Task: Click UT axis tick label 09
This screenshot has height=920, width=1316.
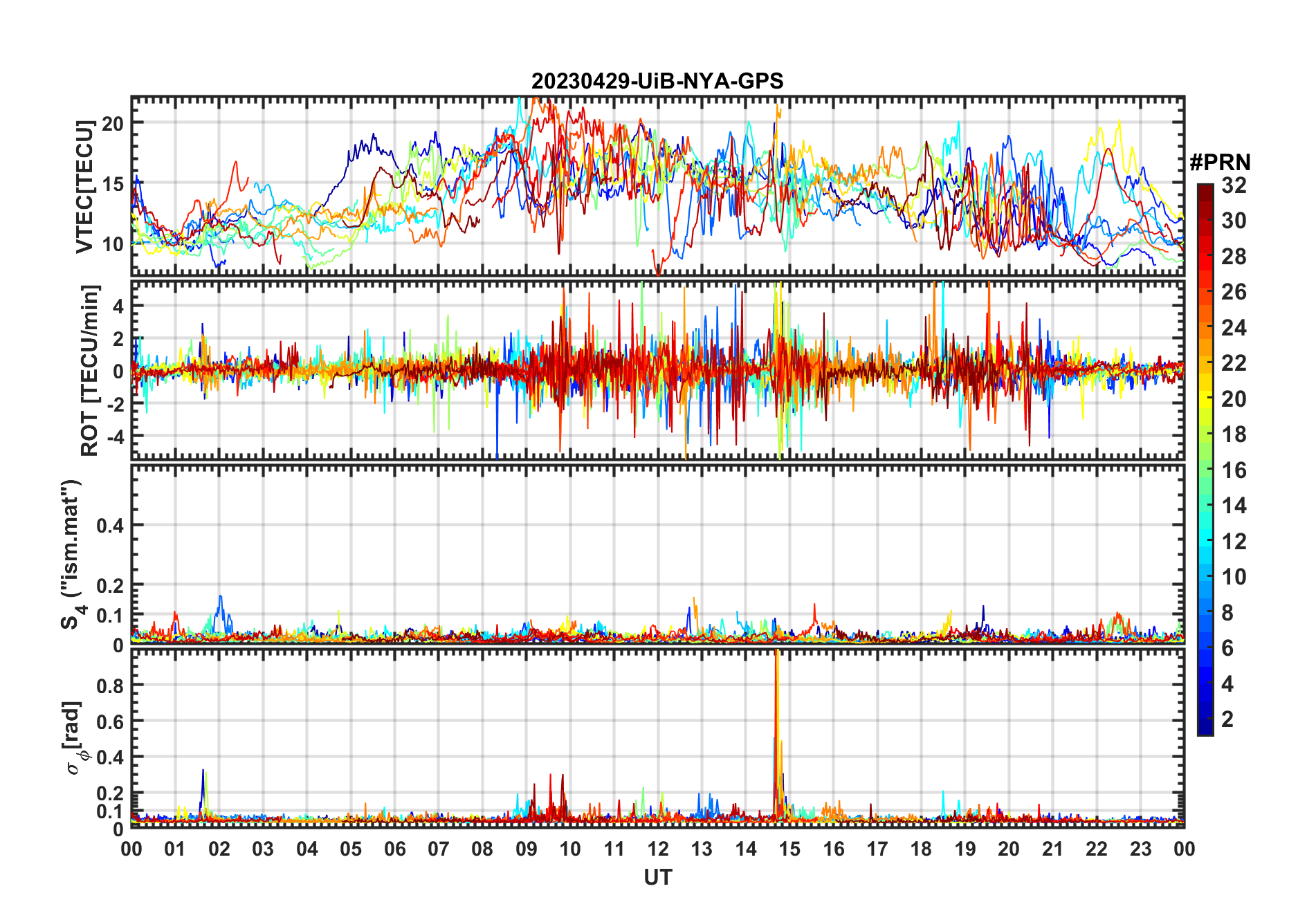Action: pyautogui.click(x=527, y=849)
